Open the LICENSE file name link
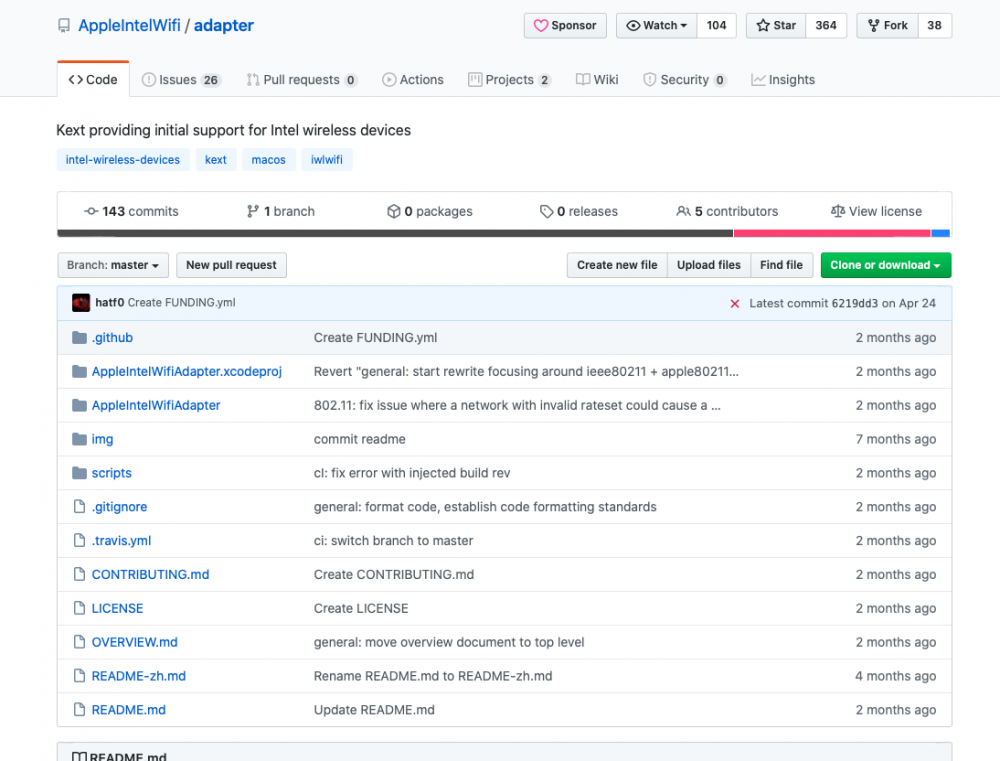1000x761 pixels. click(117, 608)
